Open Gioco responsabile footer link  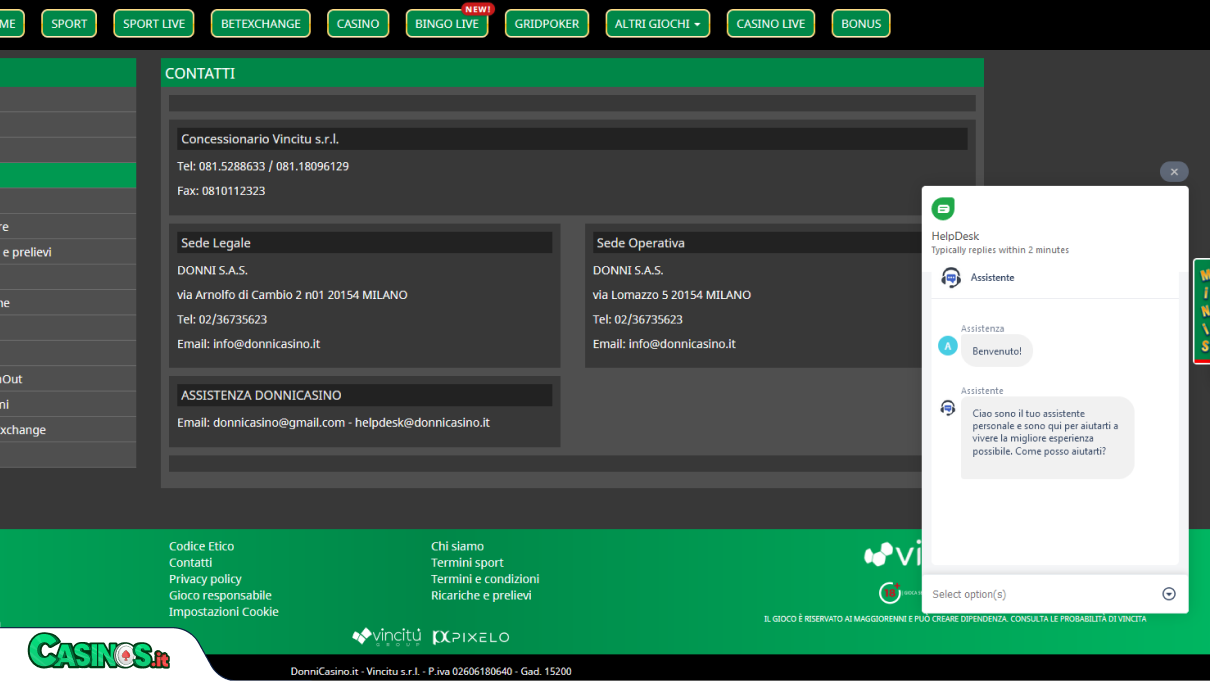[220, 595]
